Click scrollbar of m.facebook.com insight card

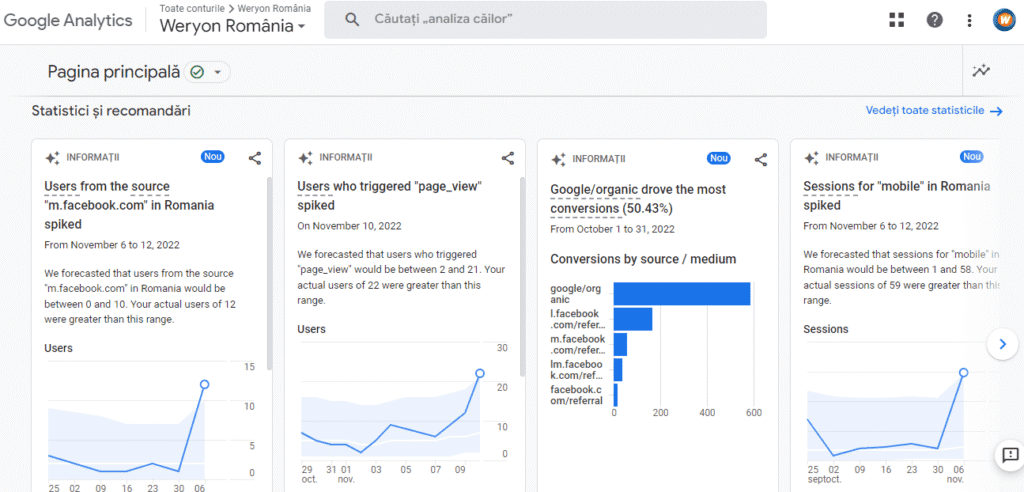pos(269,274)
